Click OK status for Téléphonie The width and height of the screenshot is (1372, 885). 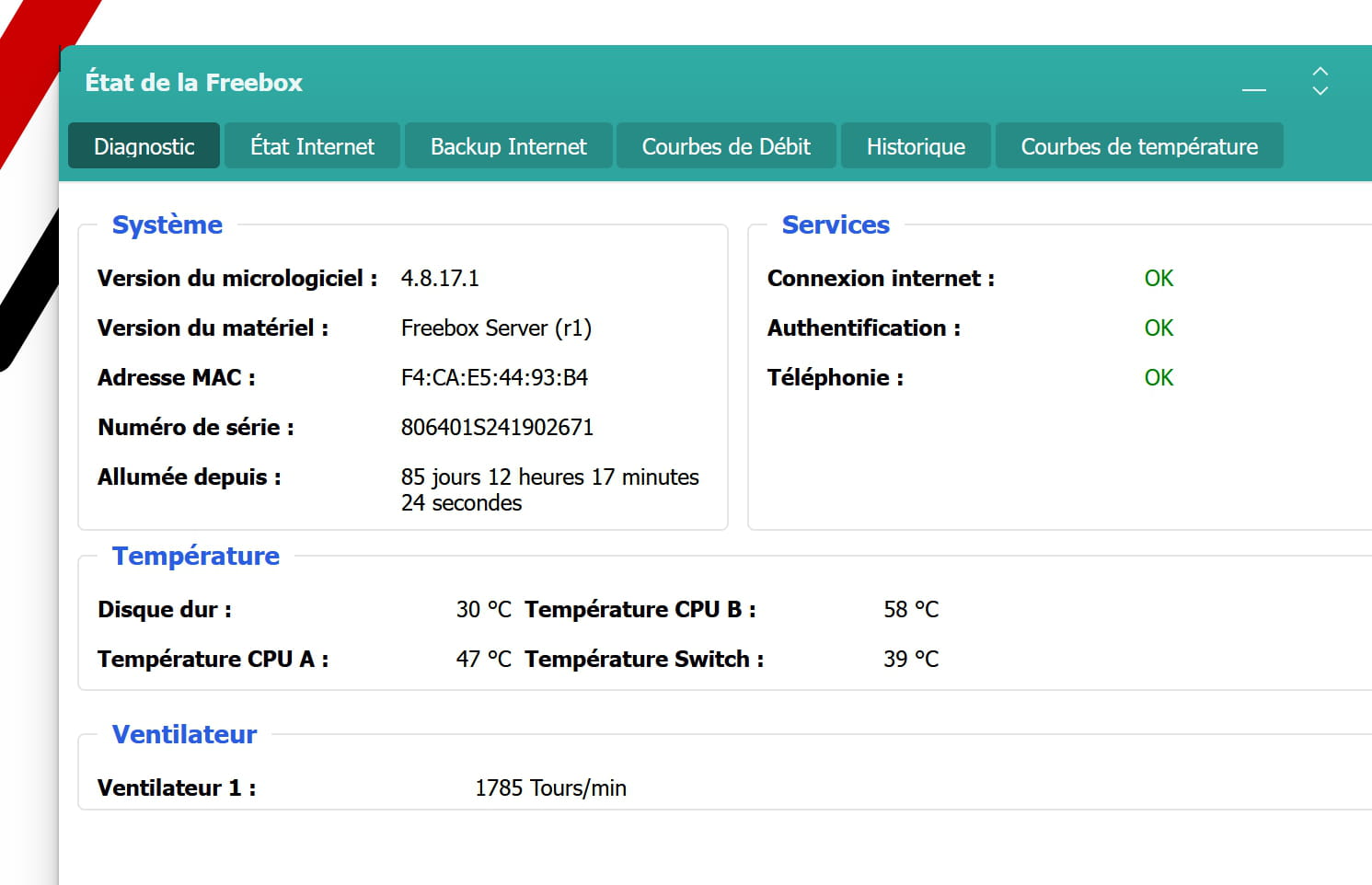coord(1159,377)
